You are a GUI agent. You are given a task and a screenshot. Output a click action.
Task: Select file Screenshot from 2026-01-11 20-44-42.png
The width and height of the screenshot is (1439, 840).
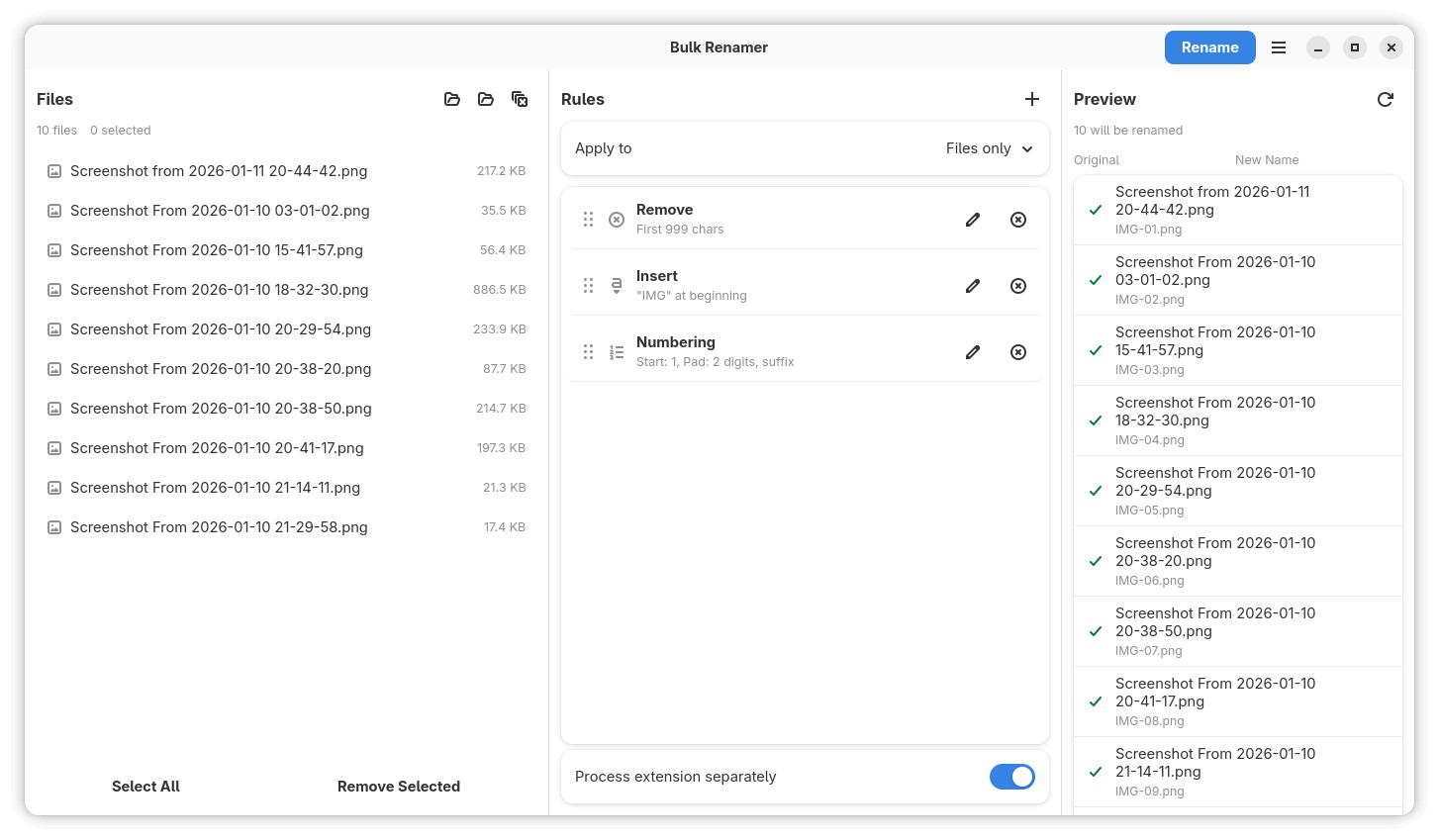pos(219,171)
